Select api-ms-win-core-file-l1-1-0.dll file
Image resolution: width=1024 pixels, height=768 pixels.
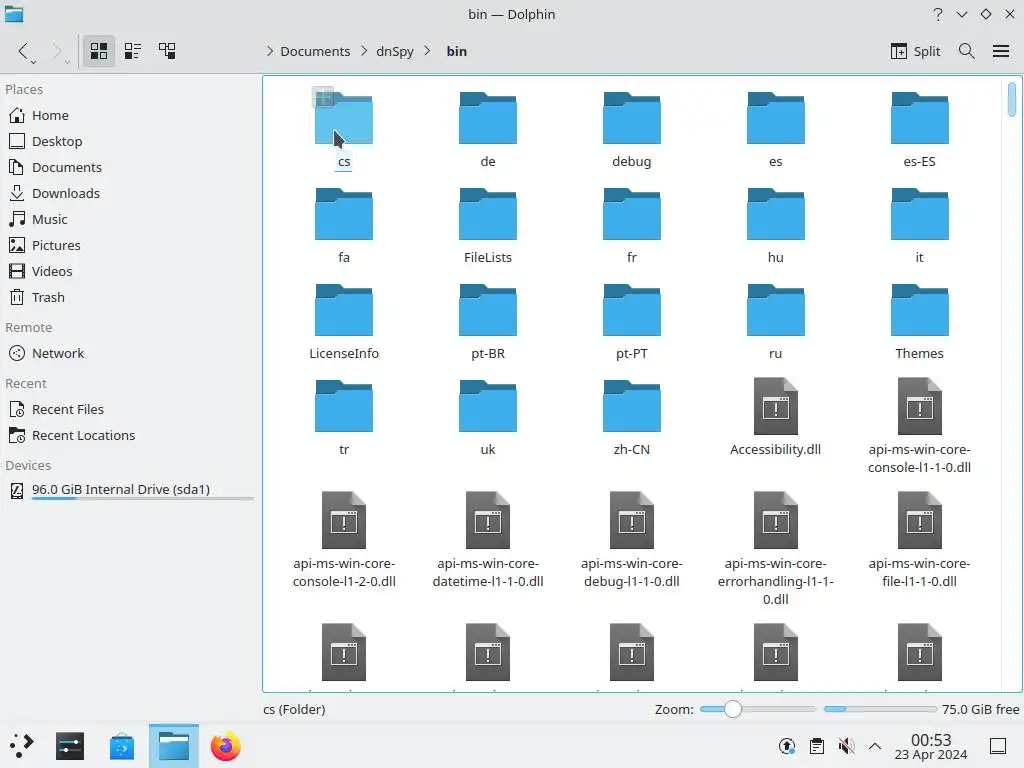pyautogui.click(x=920, y=539)
